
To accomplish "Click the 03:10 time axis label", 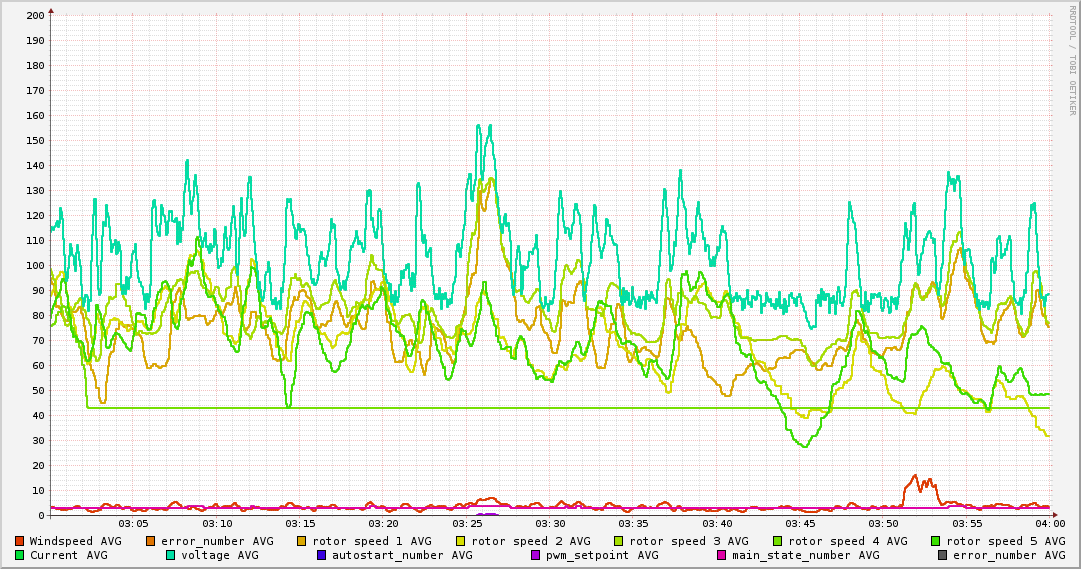I will [217, 524].
